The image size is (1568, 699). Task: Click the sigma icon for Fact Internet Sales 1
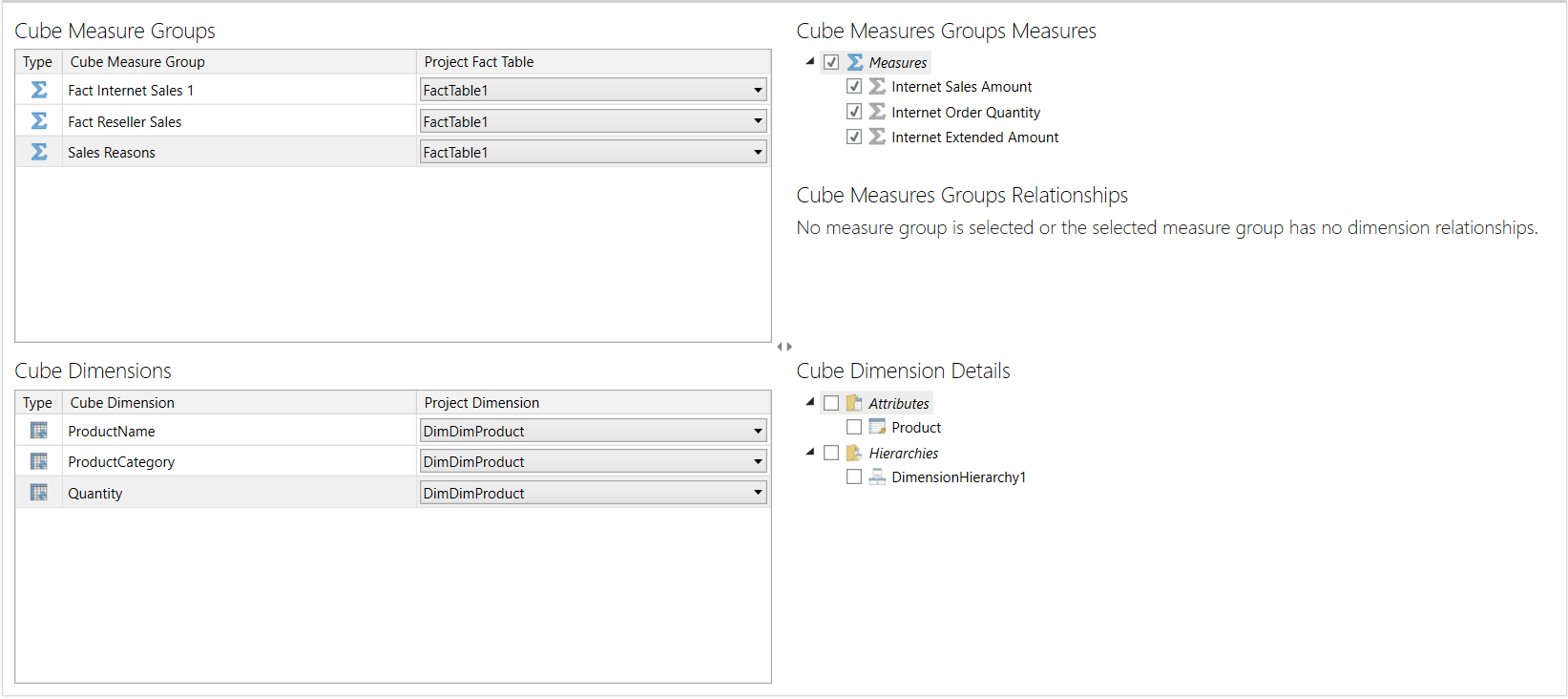(39, 90)
